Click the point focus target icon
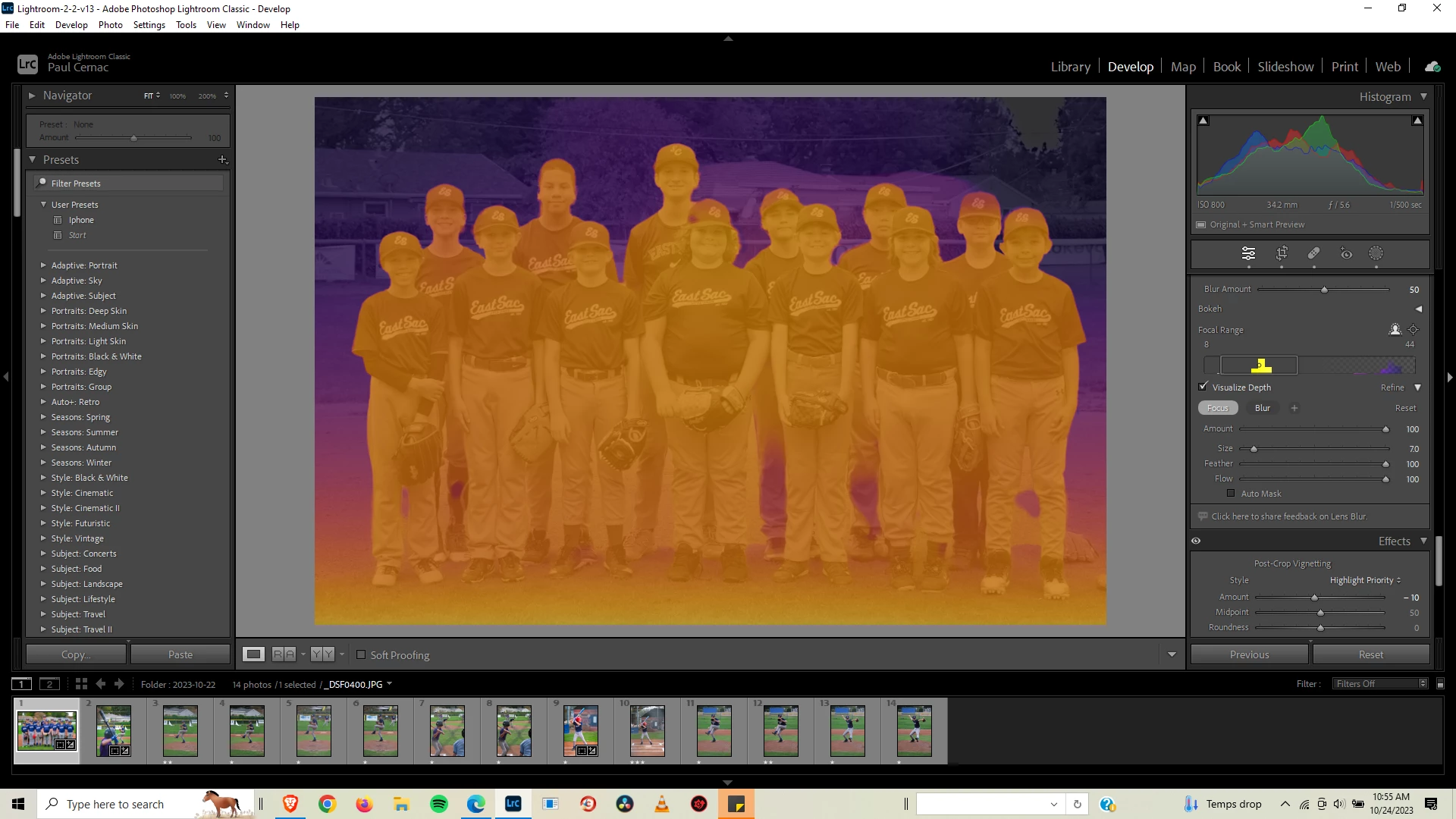 point(1413,329)
